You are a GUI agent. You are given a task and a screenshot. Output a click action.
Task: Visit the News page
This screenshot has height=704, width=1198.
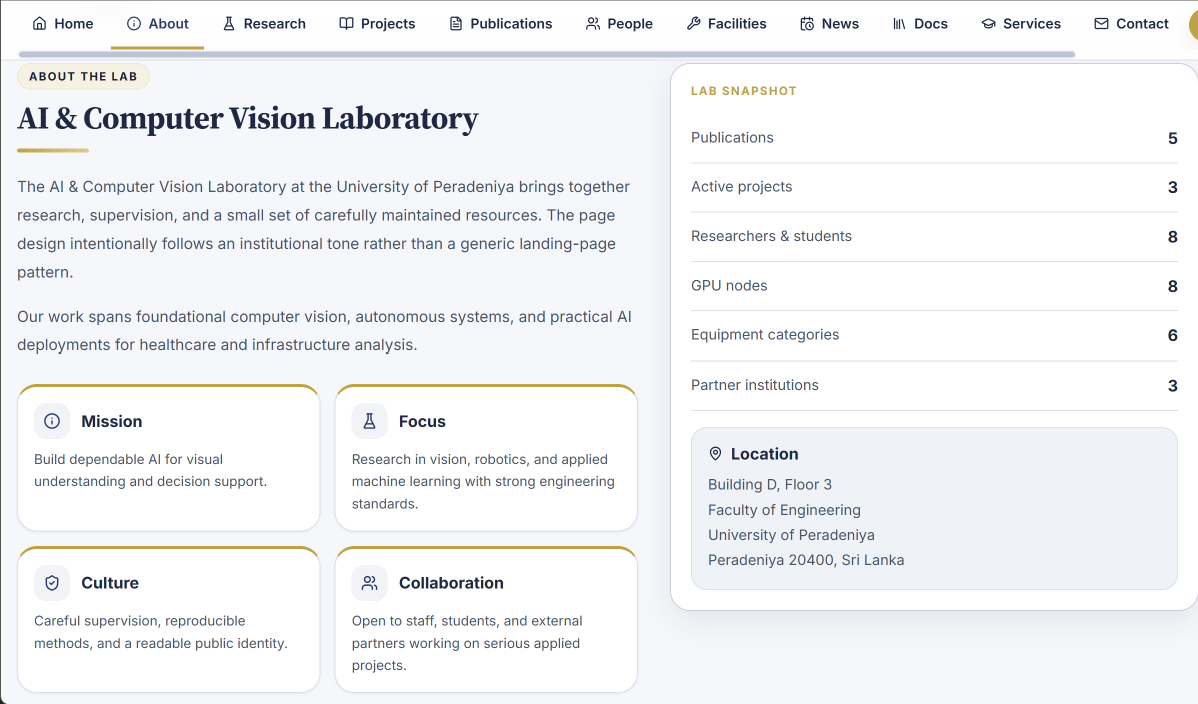(830, 24)
